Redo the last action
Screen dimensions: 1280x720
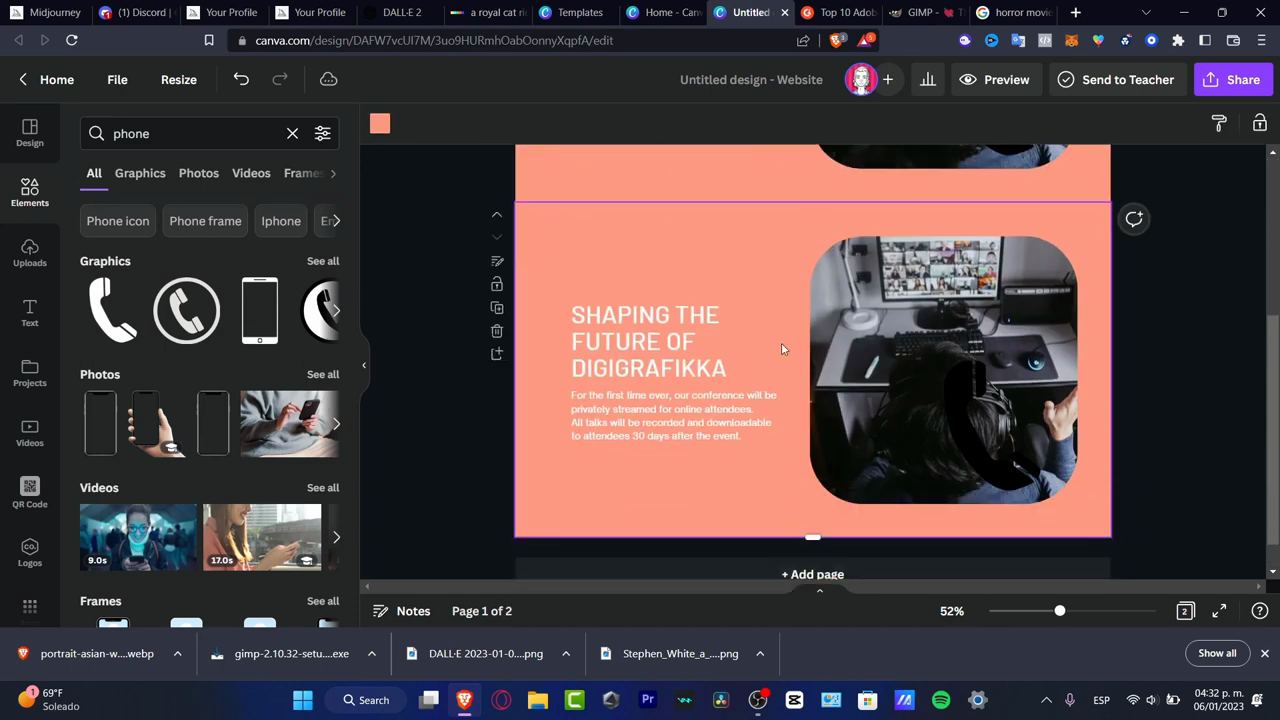280,80
